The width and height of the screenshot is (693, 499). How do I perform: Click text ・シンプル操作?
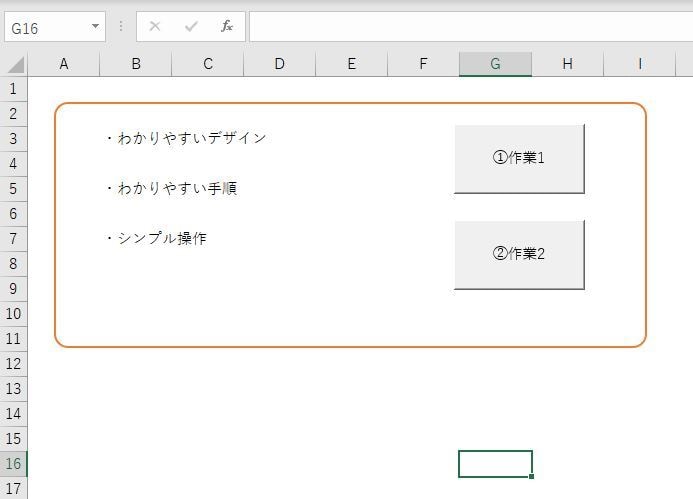point(156,238)
